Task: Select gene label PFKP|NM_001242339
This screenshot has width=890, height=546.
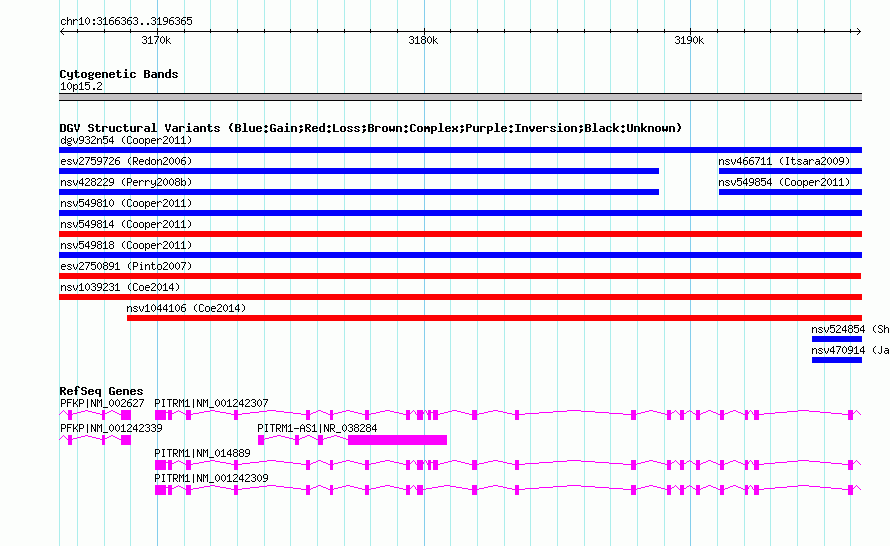Action: pyautogui.click(x=111, y=428)
